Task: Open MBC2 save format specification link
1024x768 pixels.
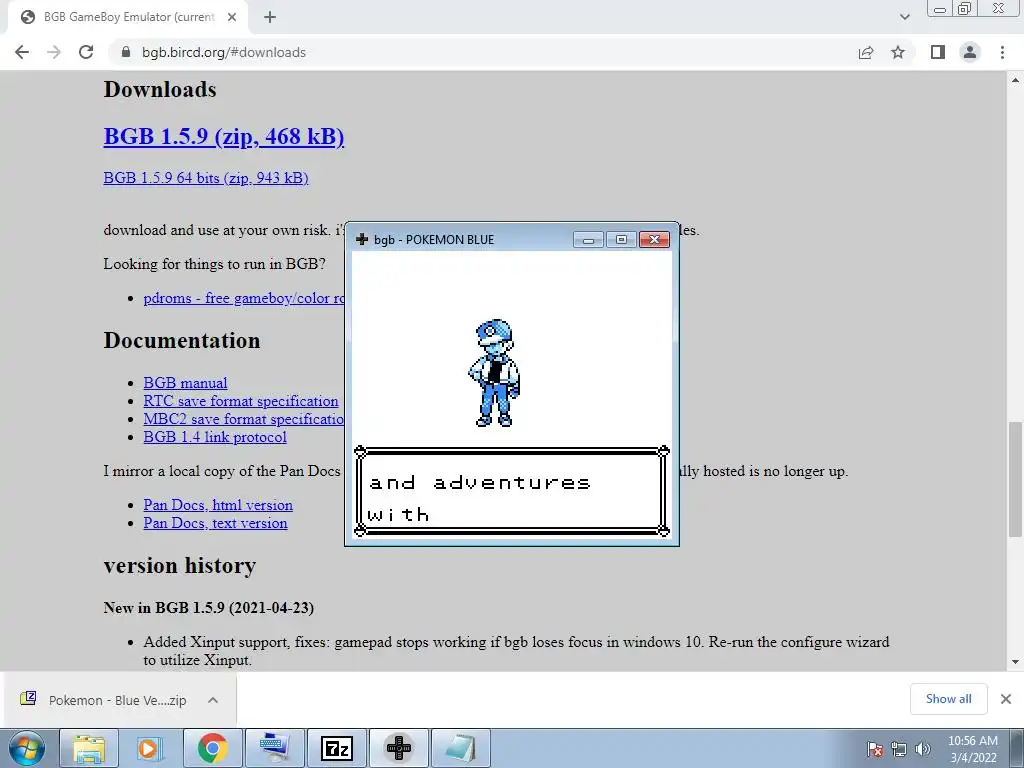Action: pyautogui.click(x=244, y=419)
